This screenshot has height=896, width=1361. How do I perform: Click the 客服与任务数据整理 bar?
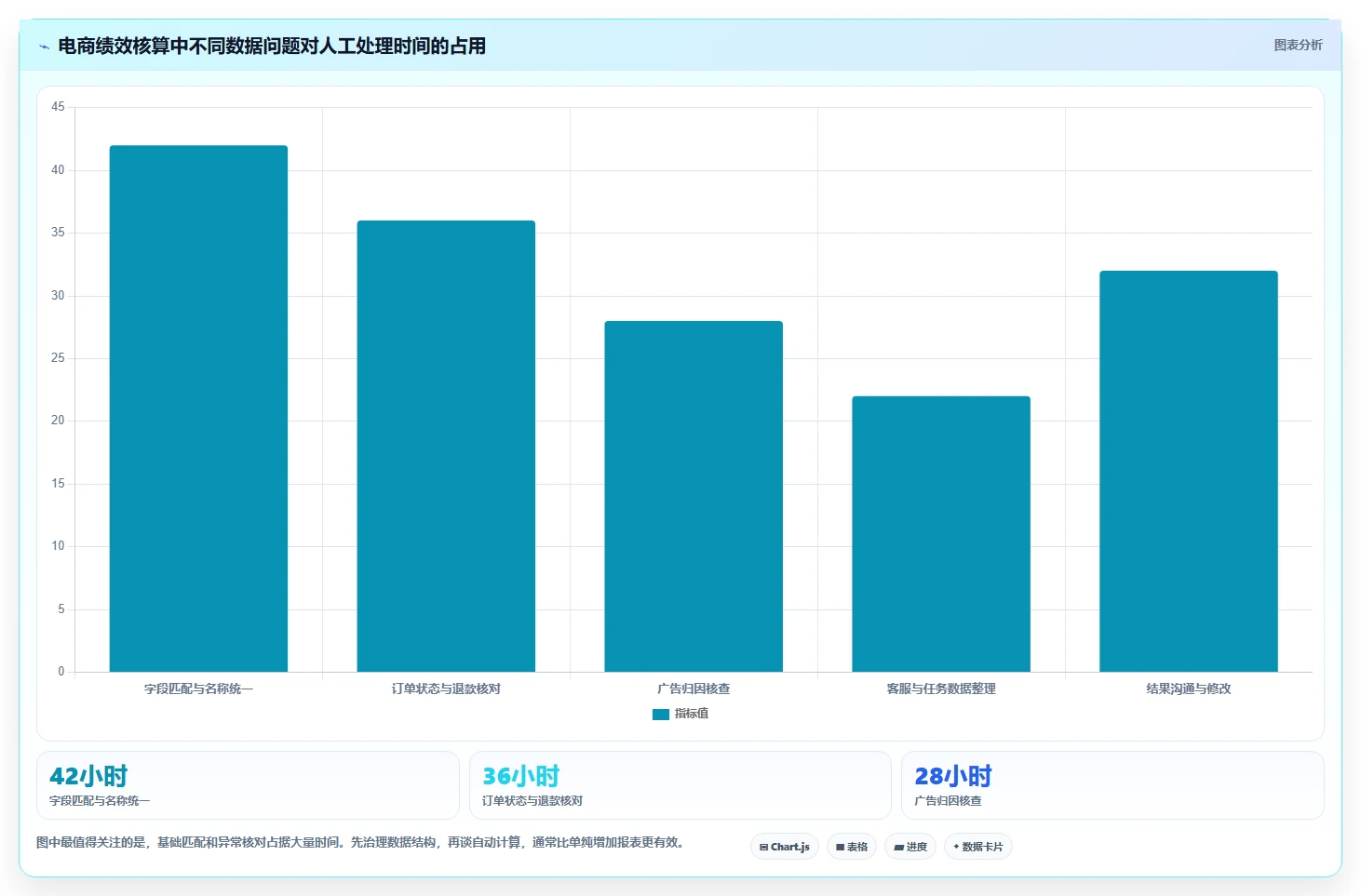[941, 534]
